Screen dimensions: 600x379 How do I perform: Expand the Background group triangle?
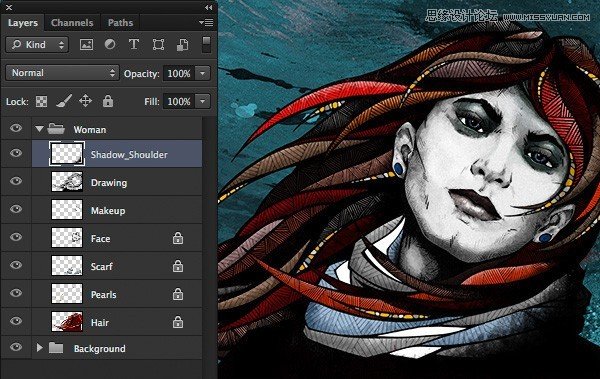(39, 348)
